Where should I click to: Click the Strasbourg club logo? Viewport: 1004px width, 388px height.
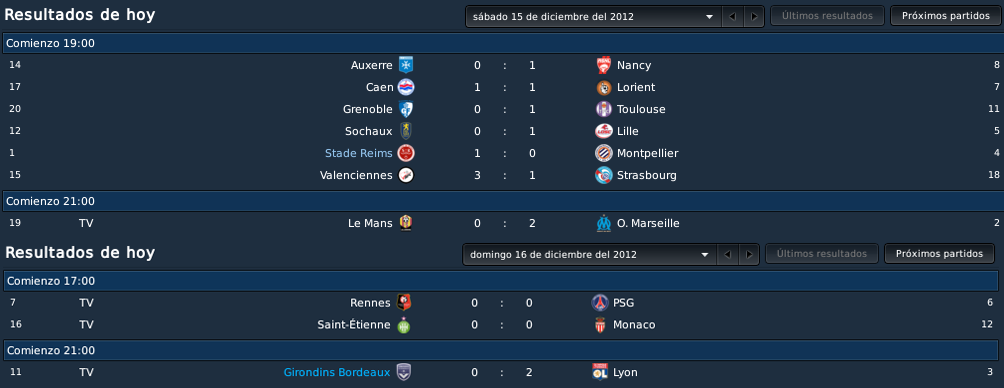[604, 175]
